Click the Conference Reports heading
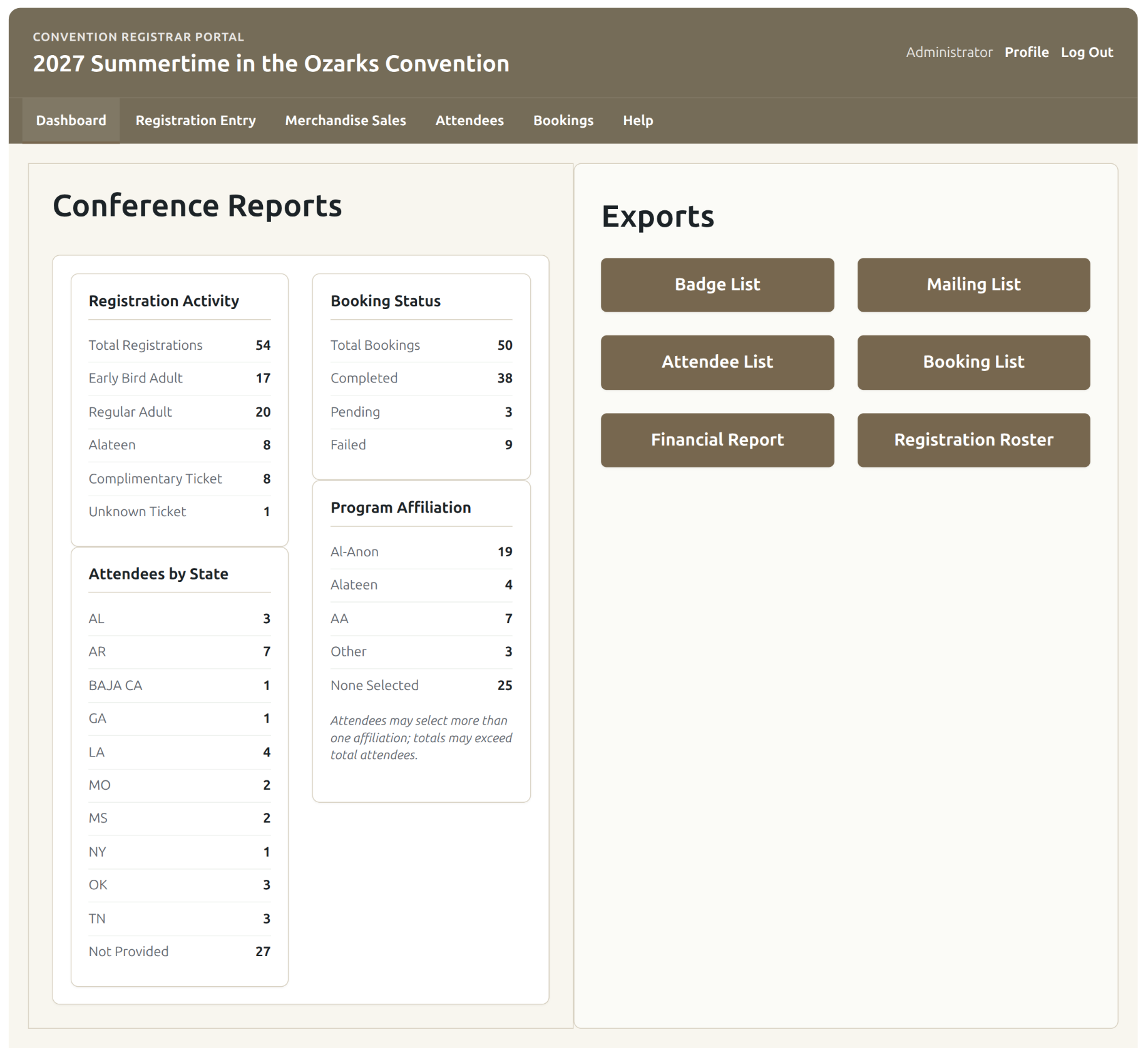 pyautogui.click(x=197, y=206)
